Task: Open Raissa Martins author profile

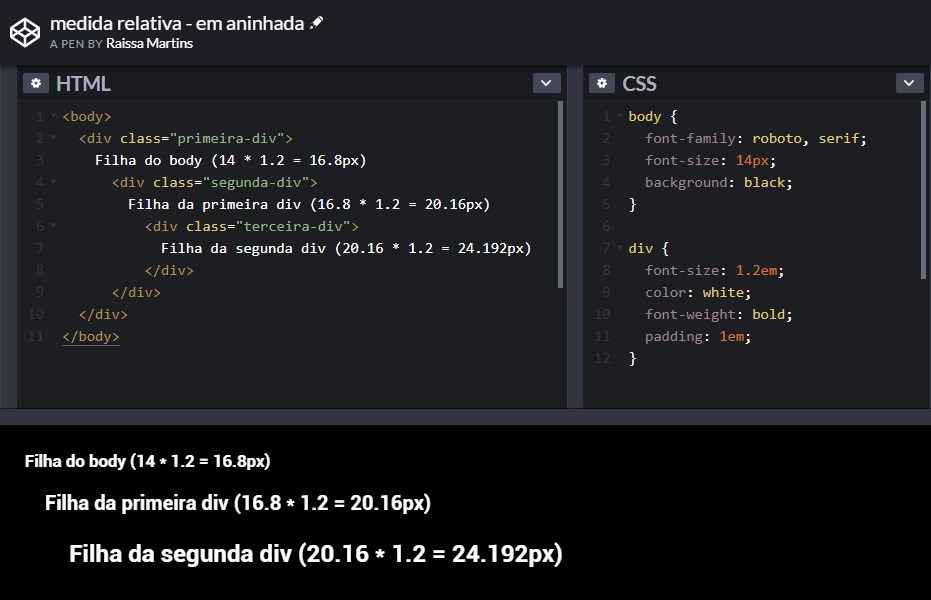Action: pyautogui.click(x=149, y=43)
